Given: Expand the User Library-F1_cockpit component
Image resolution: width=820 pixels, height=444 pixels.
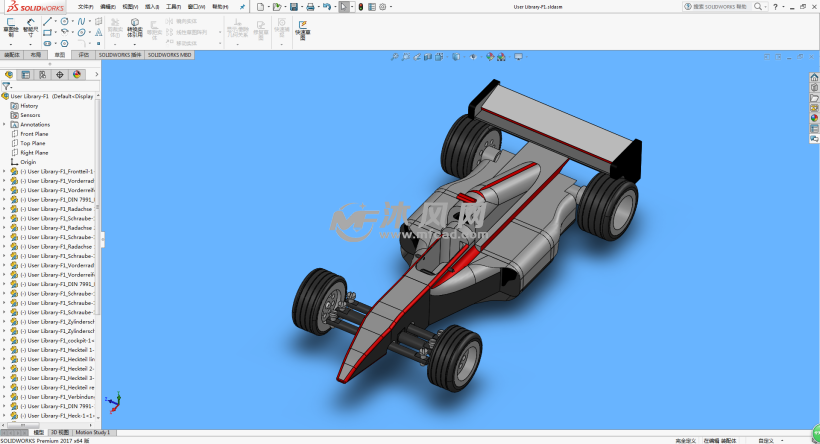Looking at the screenshot, I should coord(4,340).
